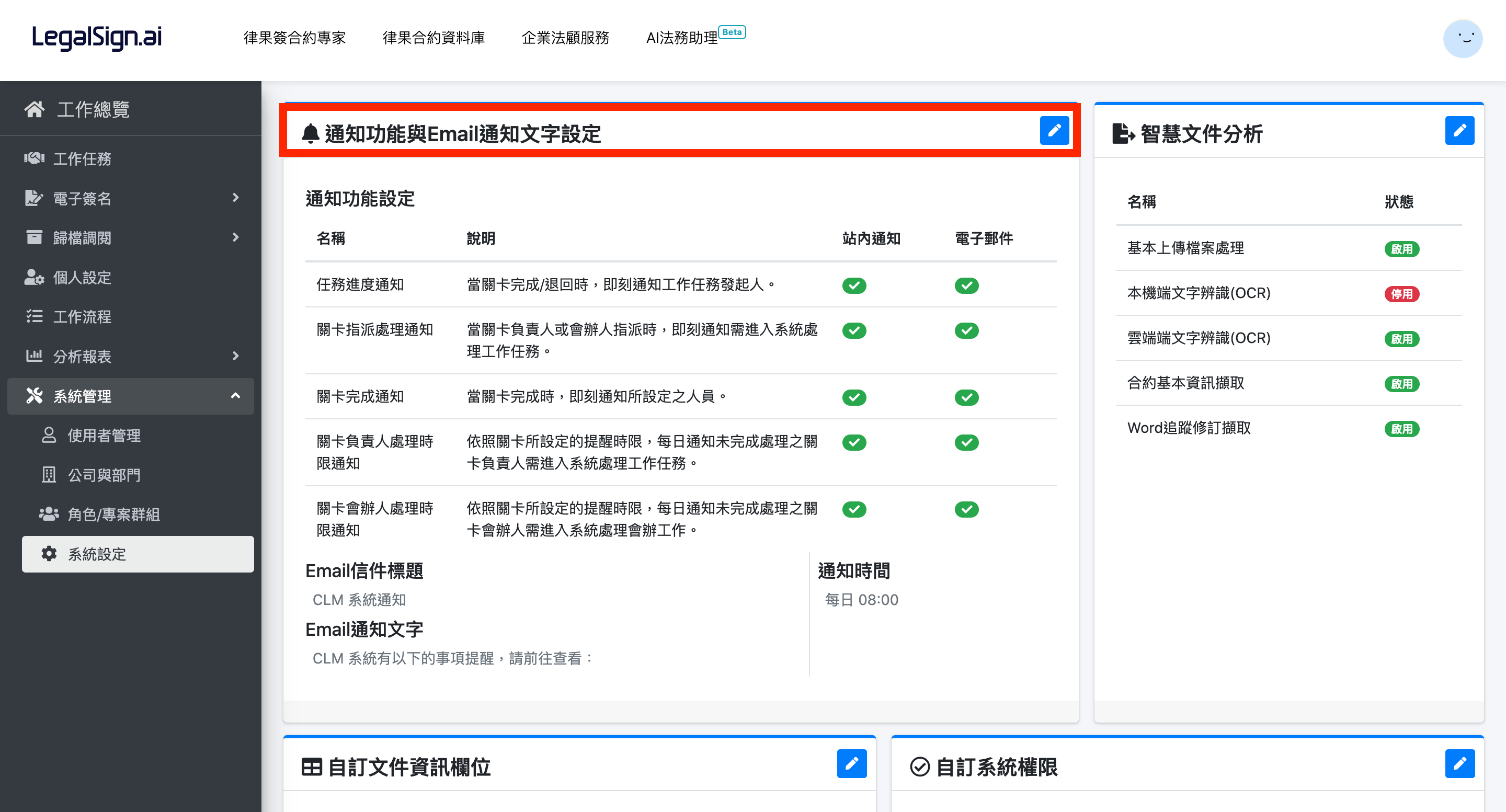Select the 站內通知 column header

(x=871, y=238)
